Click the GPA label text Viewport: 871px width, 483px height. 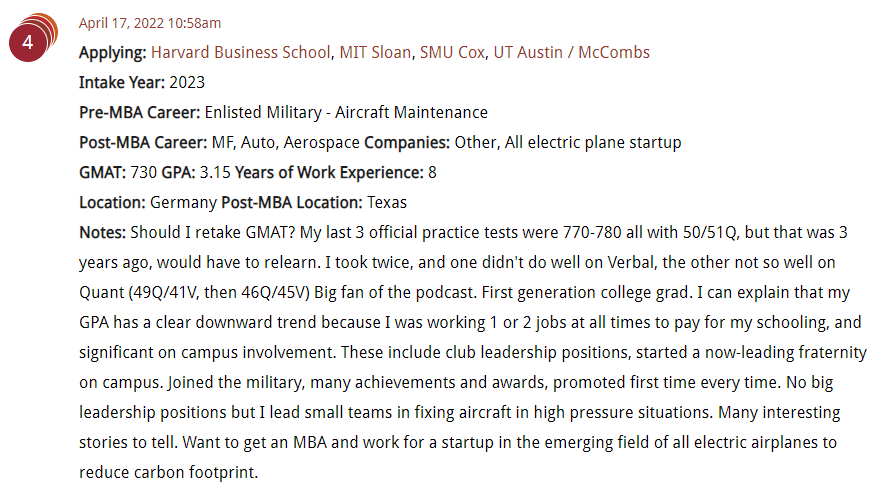pyautogui.click(x=178, y=172)
